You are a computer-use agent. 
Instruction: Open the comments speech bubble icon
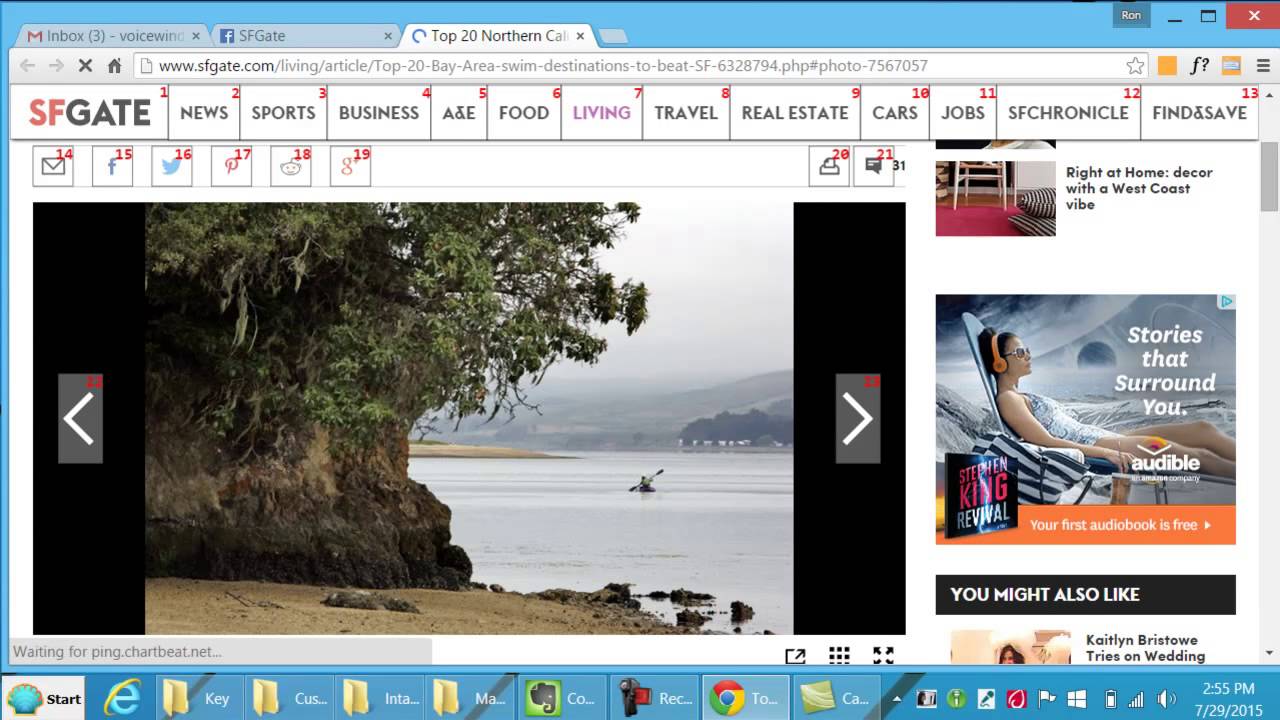(x=874, y=166)
